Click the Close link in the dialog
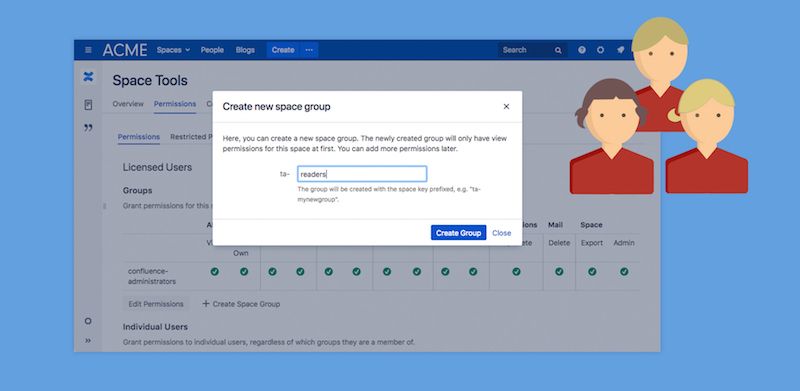Image resolution: width=800 pixels, height=391 pixels. [x=502, y=233]
